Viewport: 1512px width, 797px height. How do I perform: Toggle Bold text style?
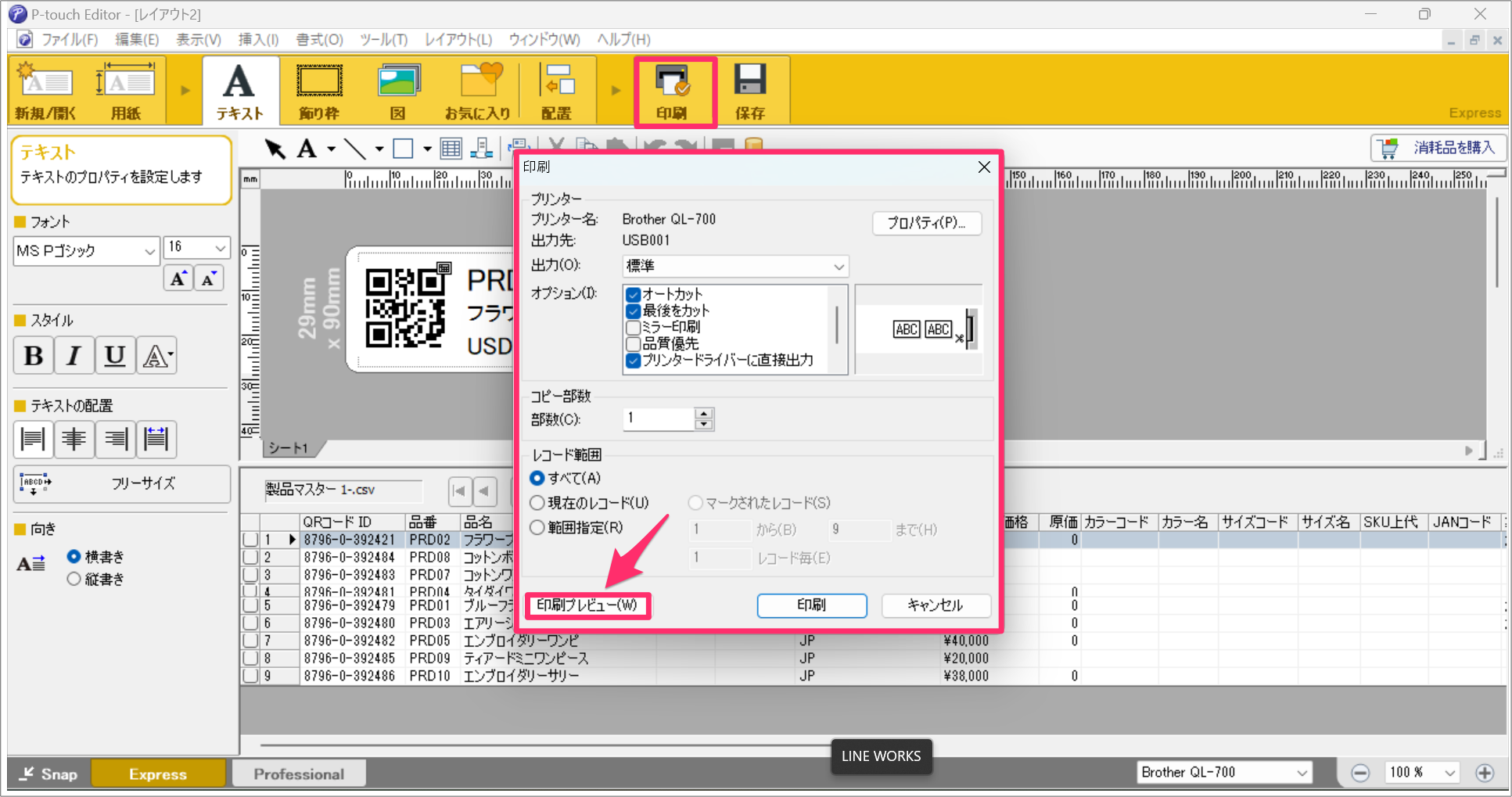(x=33, y=356)
